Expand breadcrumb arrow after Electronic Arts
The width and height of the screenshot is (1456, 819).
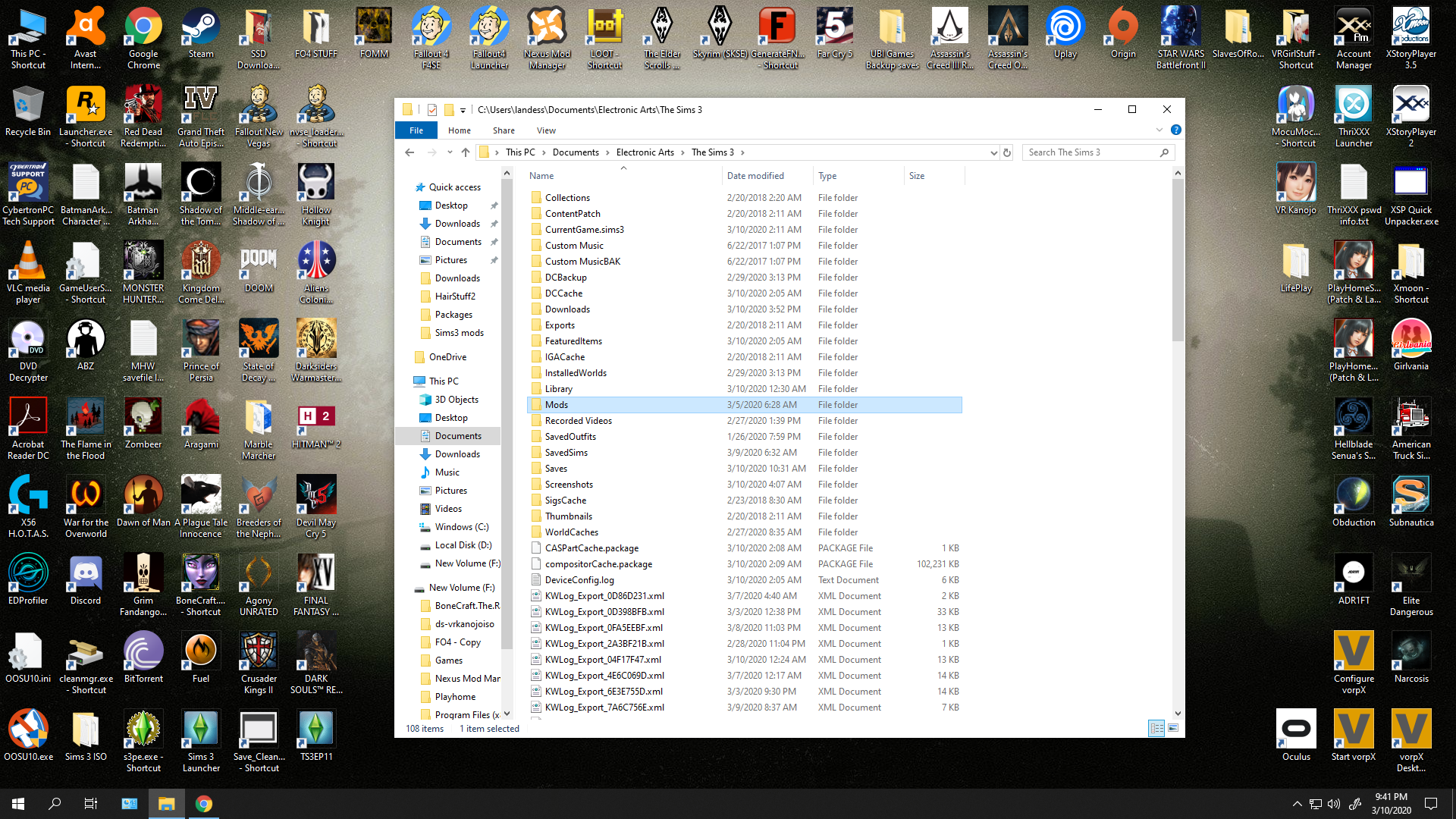click(682, 152)
